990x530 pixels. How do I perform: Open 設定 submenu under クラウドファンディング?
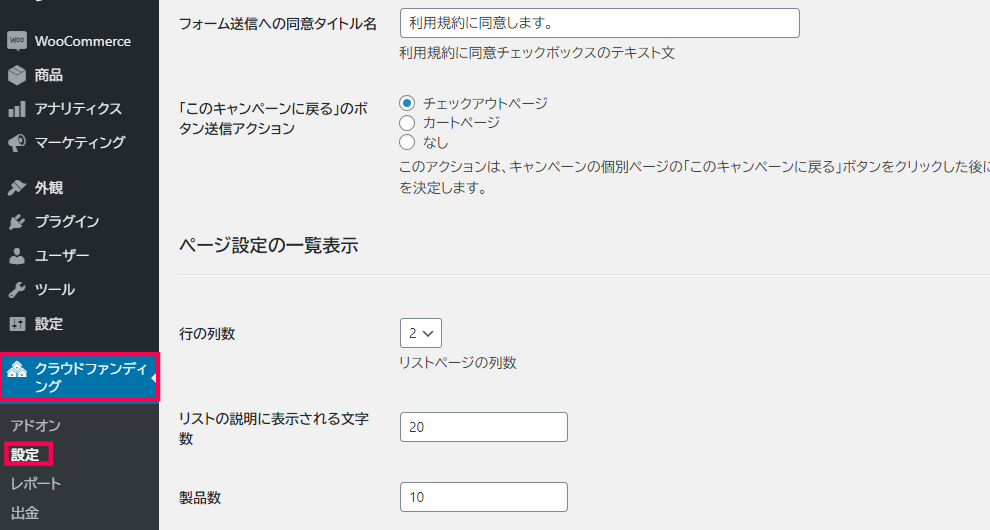tap(25, 455)
